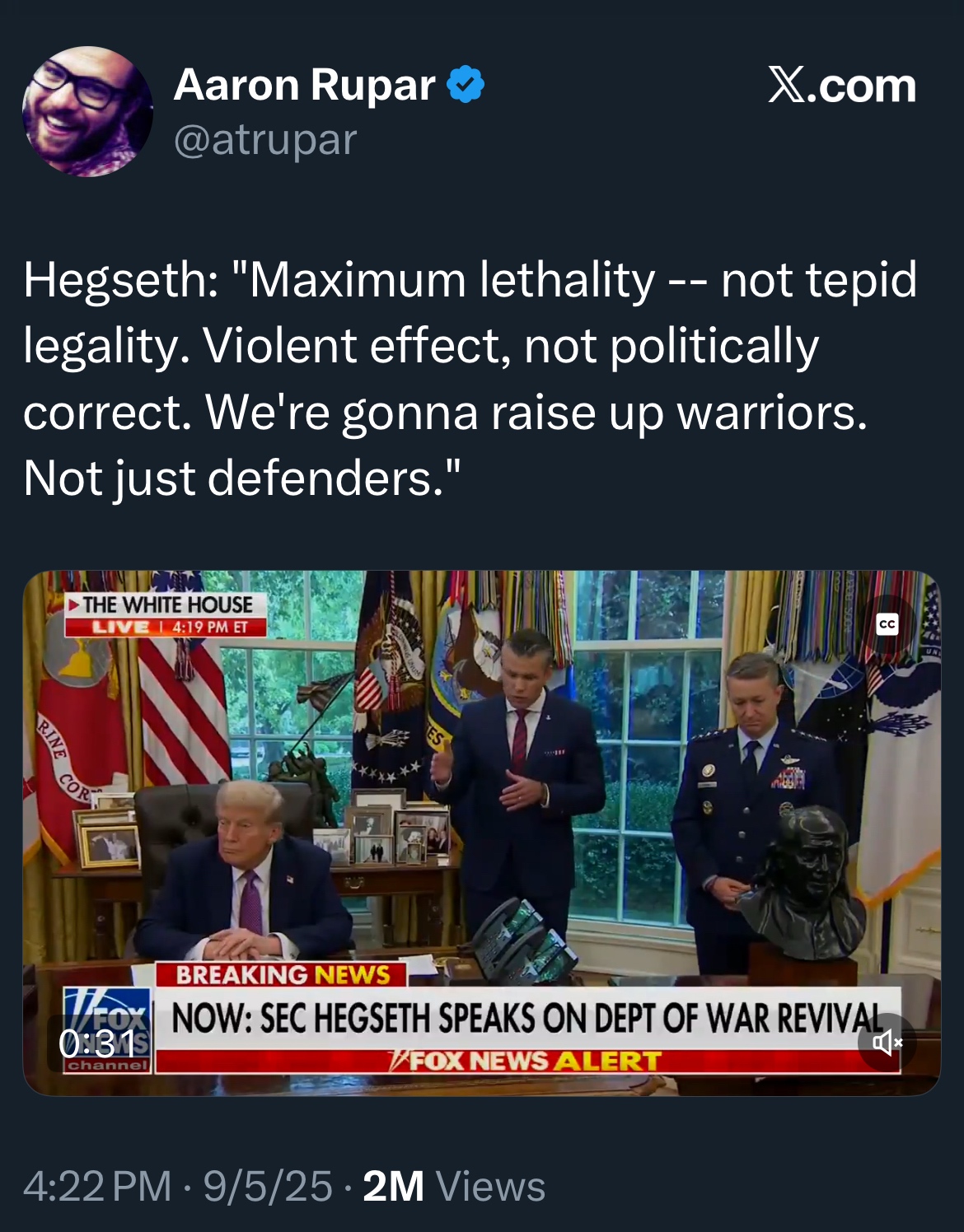The height and width of the screenshot is (1232, 964).
Task: Select the Aaron Rupar display name
Action: tap(304, 85)
